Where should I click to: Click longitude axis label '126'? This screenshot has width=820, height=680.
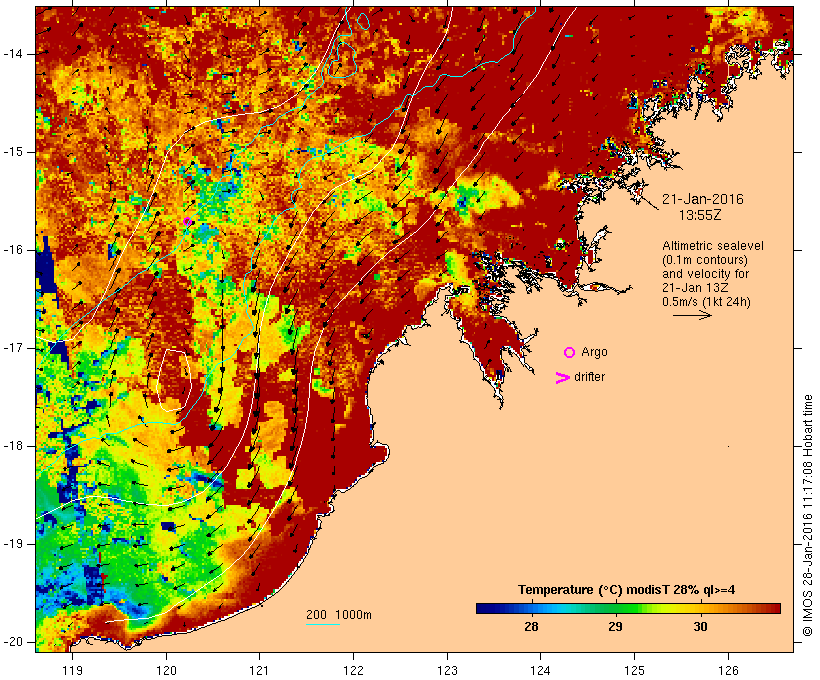point(728,670)
